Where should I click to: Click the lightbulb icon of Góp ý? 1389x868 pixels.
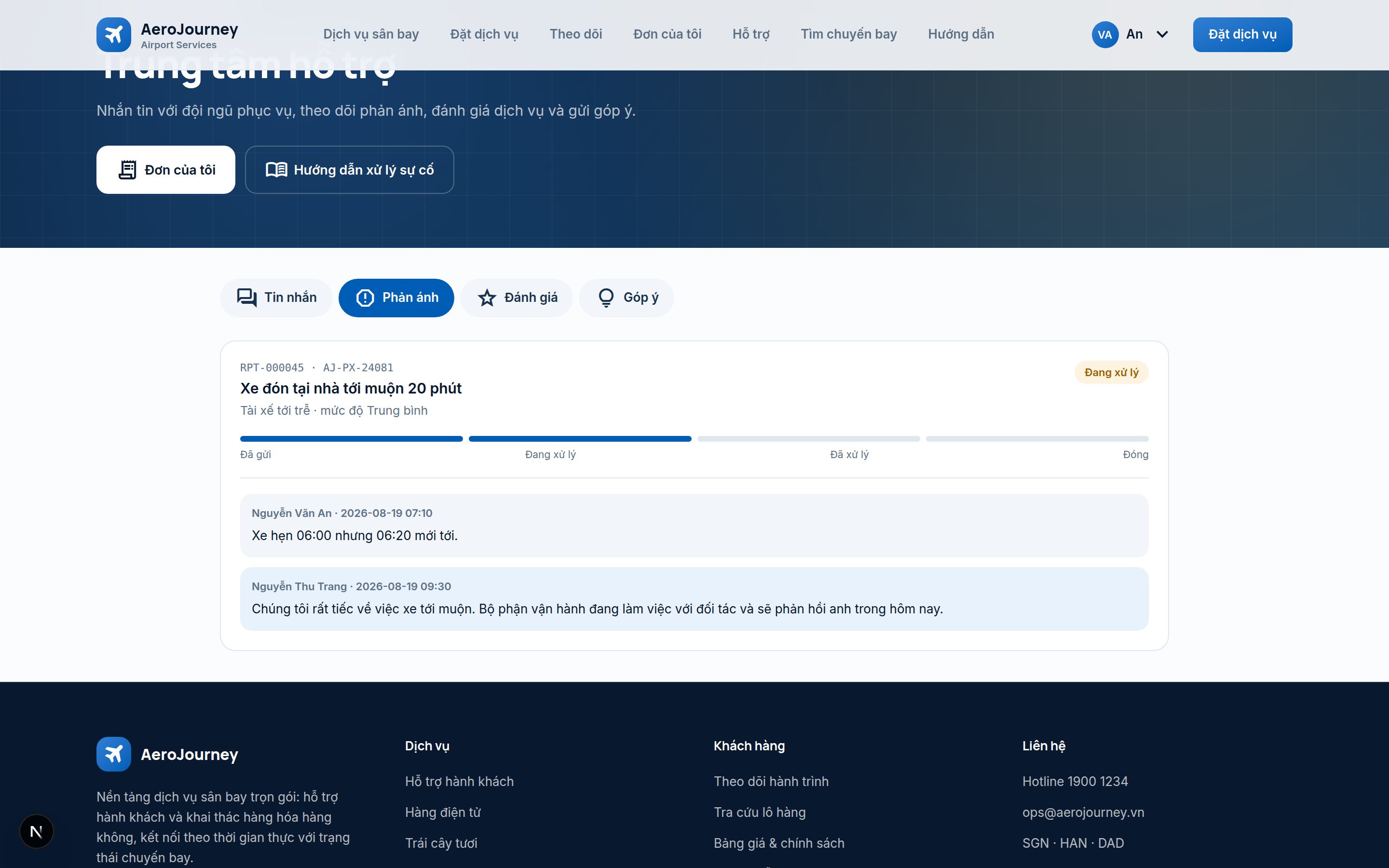[x=606, y=298]
